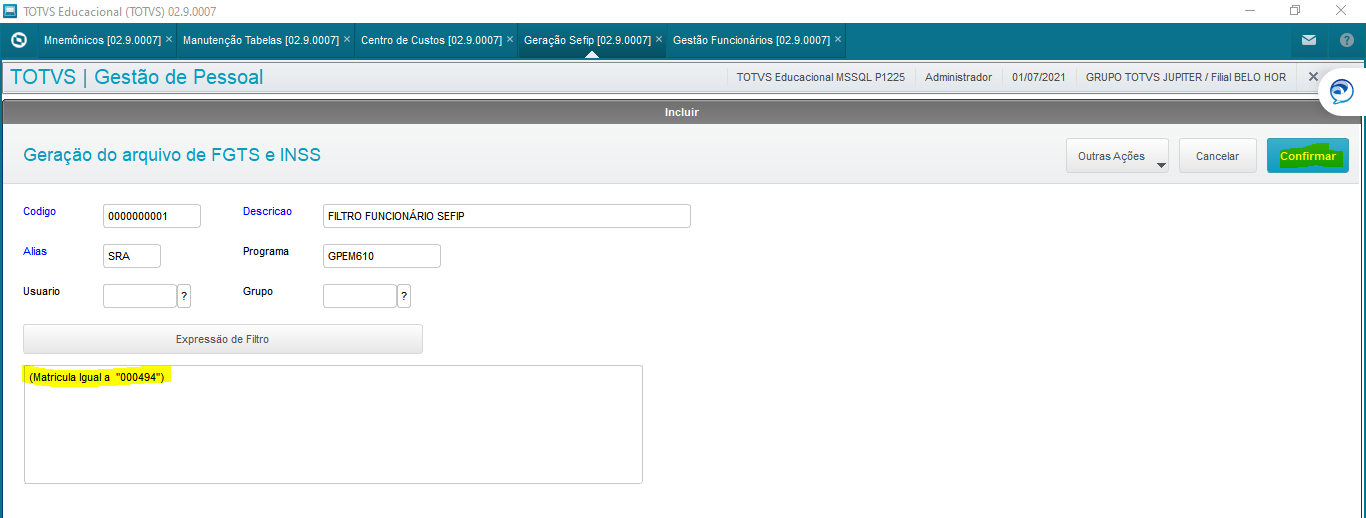
Task: Click the Administrador user label
Action: click(x=958, y=77)
